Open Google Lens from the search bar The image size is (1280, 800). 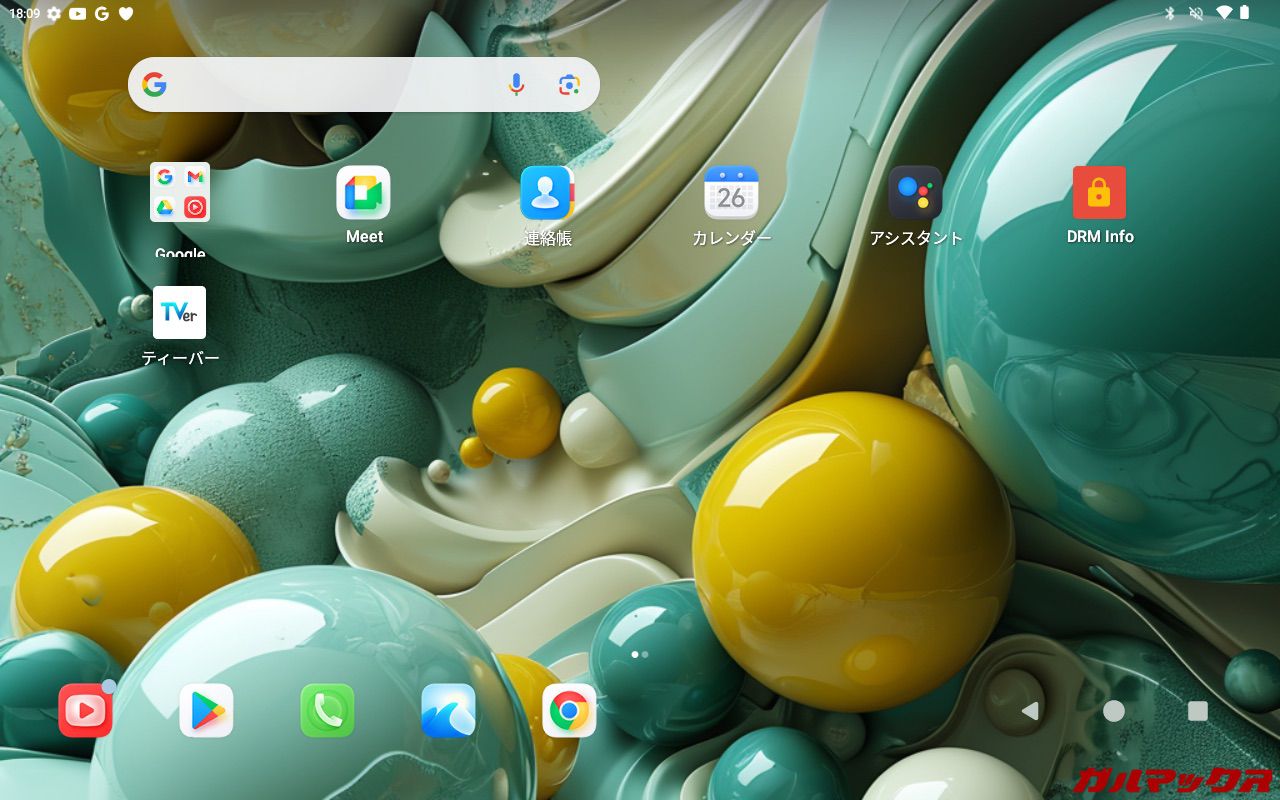(569, 85)
